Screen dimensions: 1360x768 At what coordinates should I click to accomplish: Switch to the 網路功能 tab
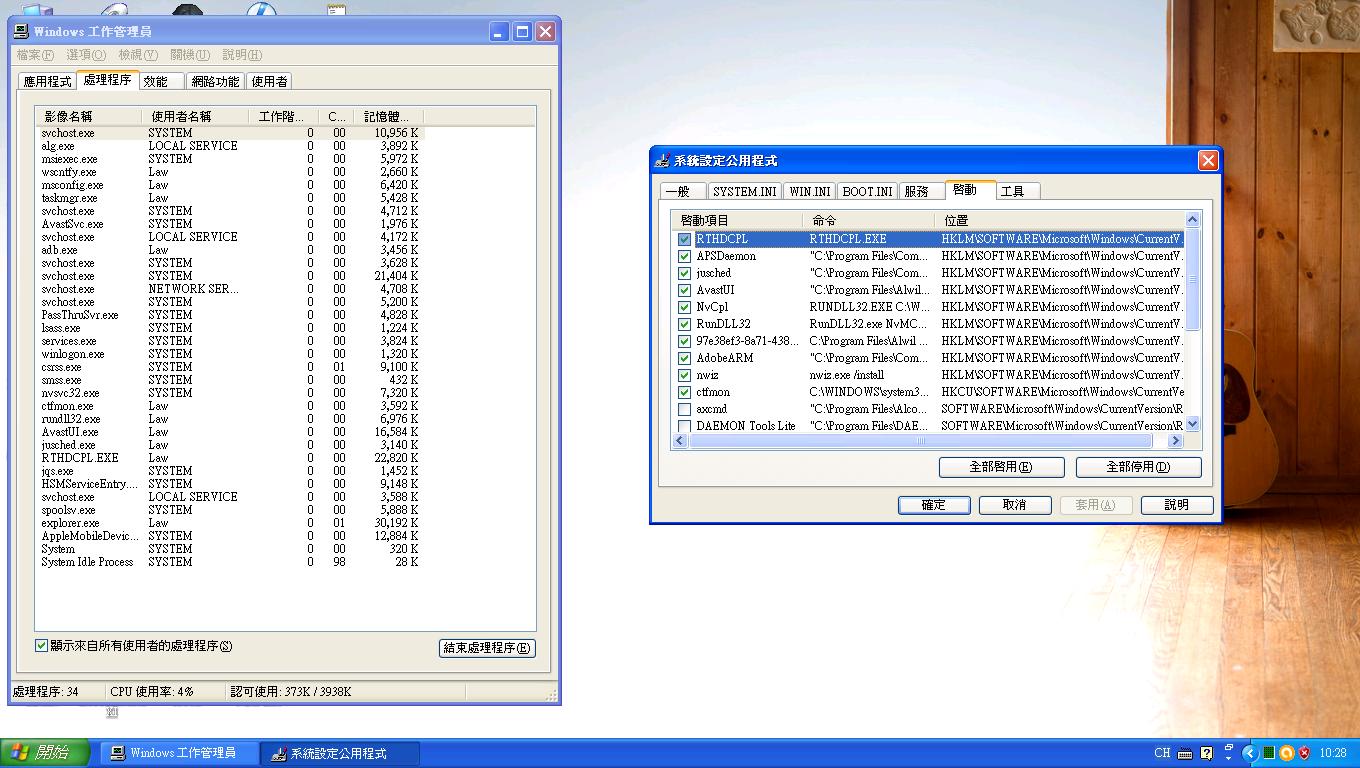(x=215, y=82)
